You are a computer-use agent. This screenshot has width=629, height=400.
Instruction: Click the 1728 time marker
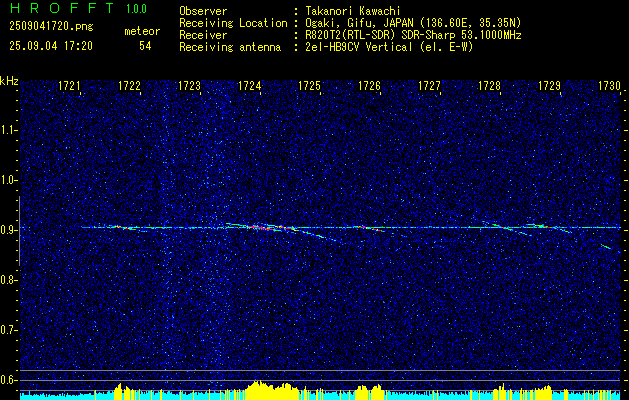pos(489,86)
